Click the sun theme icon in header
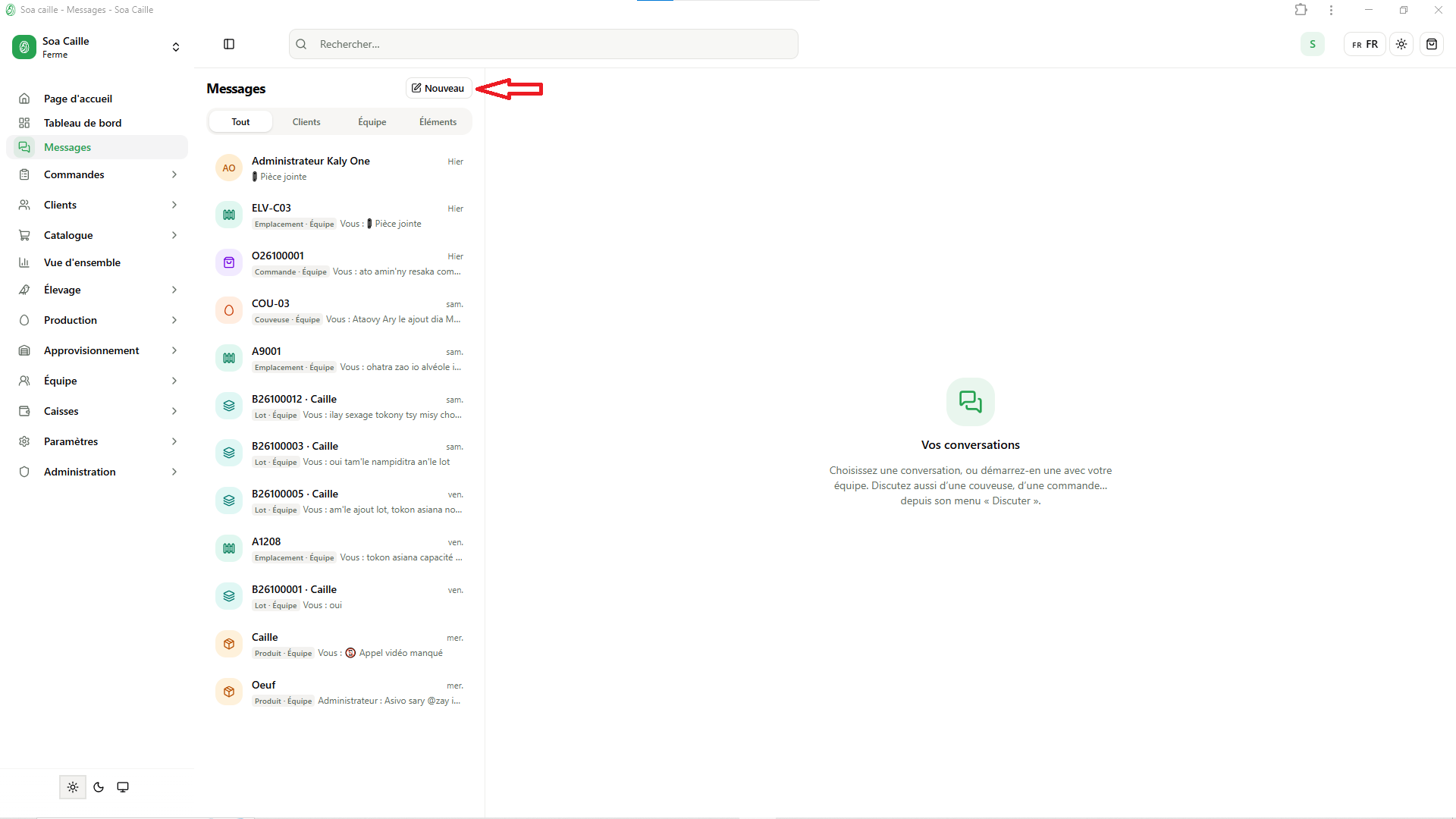The image size is (1456, 819). tap(1401, 44)
